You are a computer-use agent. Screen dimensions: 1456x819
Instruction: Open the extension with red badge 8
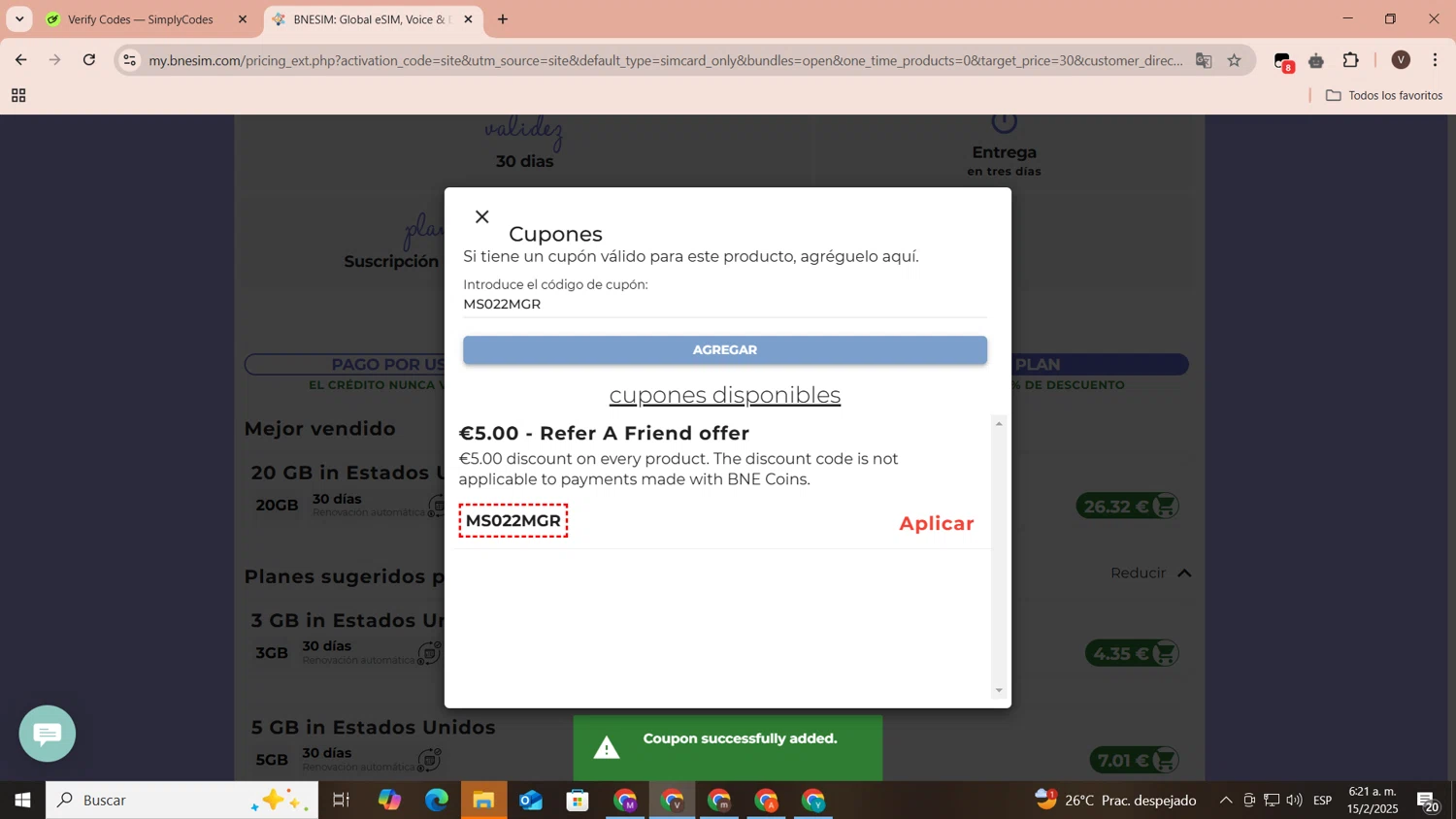click(x=1283, y=62)
